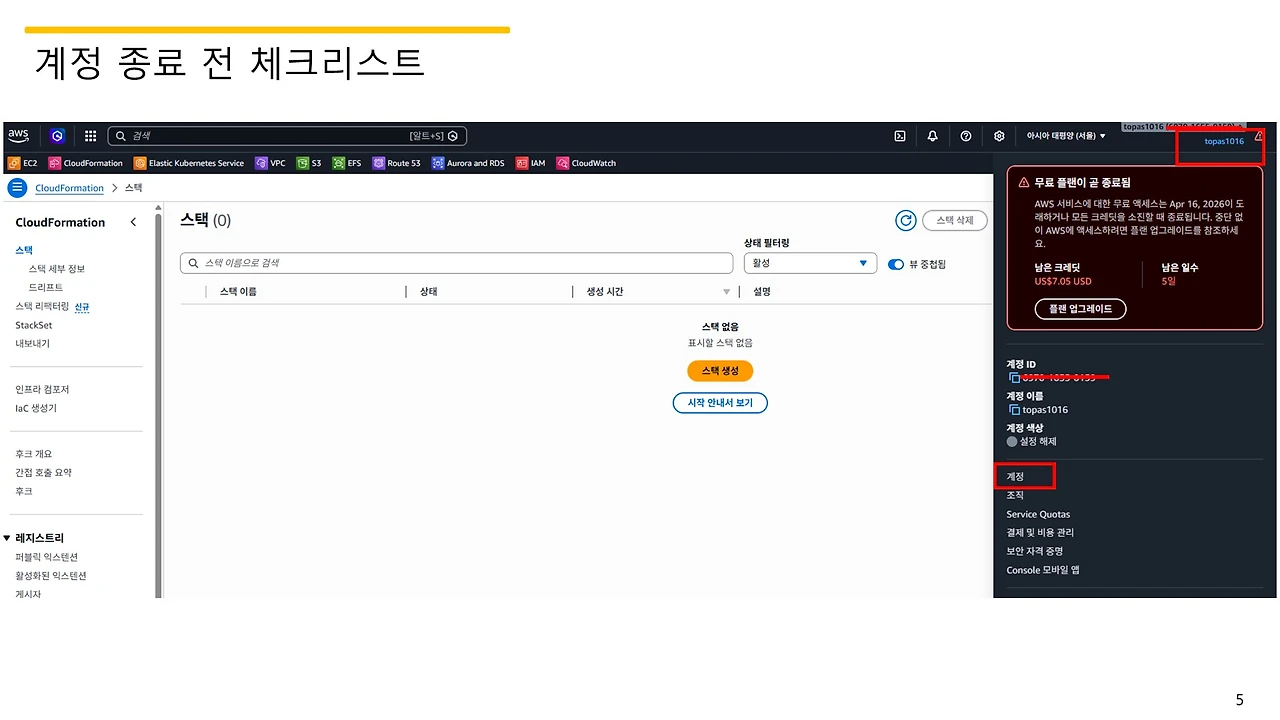This screenshot has height=720, width=1280.
Task: Select 조직 in the account menu
Action: tap(1015, 494)
